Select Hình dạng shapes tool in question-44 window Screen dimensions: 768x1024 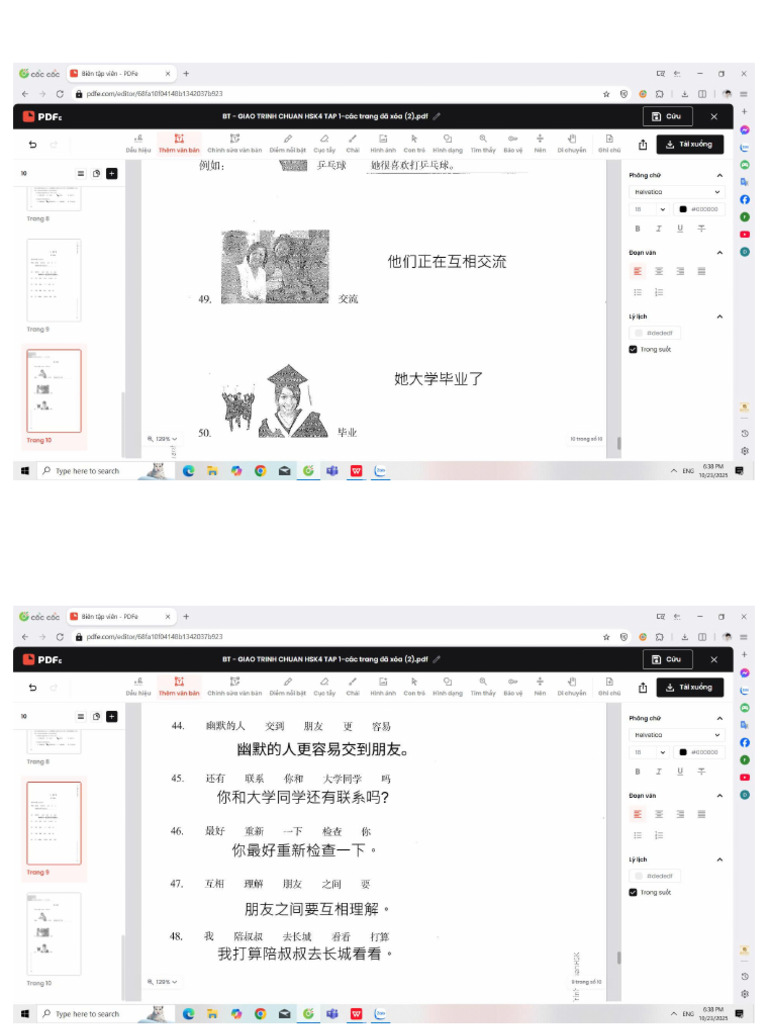pyautogui.click(x=447, y=686)
